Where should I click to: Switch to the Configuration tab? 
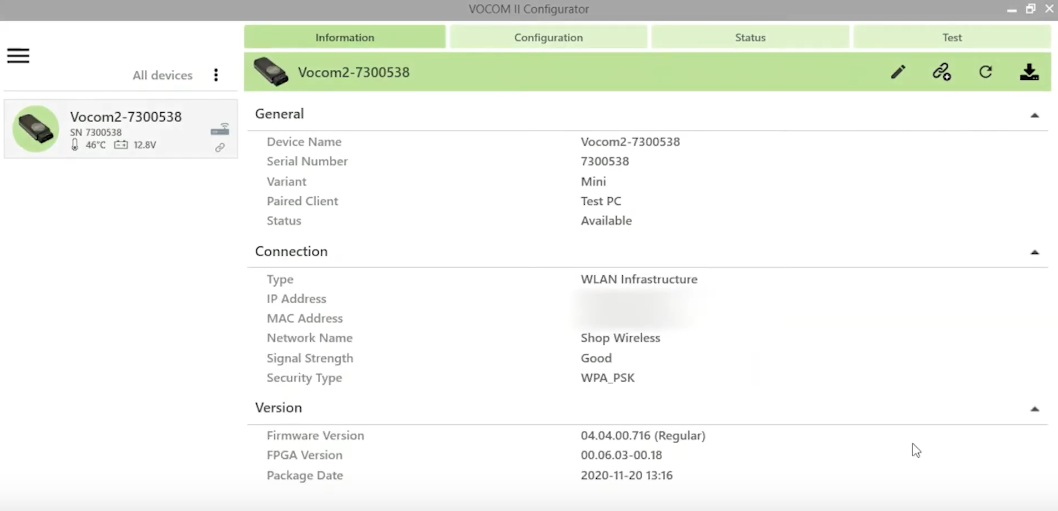click(549, 37)
